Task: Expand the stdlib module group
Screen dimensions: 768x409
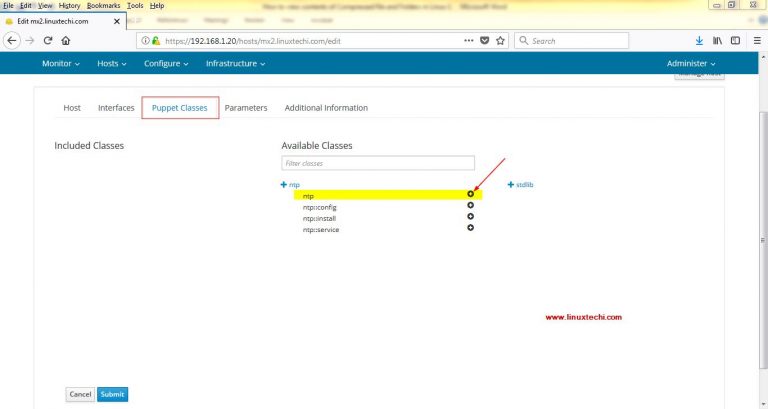Action: tap(520, 185)
